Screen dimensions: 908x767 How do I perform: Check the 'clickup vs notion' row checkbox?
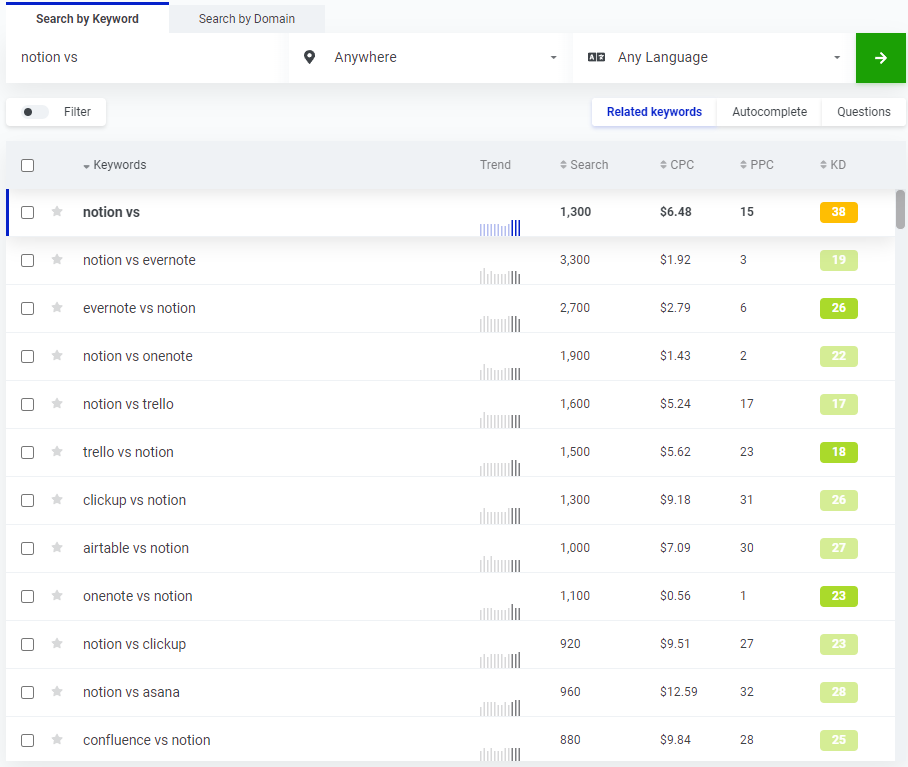coord(27,501)
